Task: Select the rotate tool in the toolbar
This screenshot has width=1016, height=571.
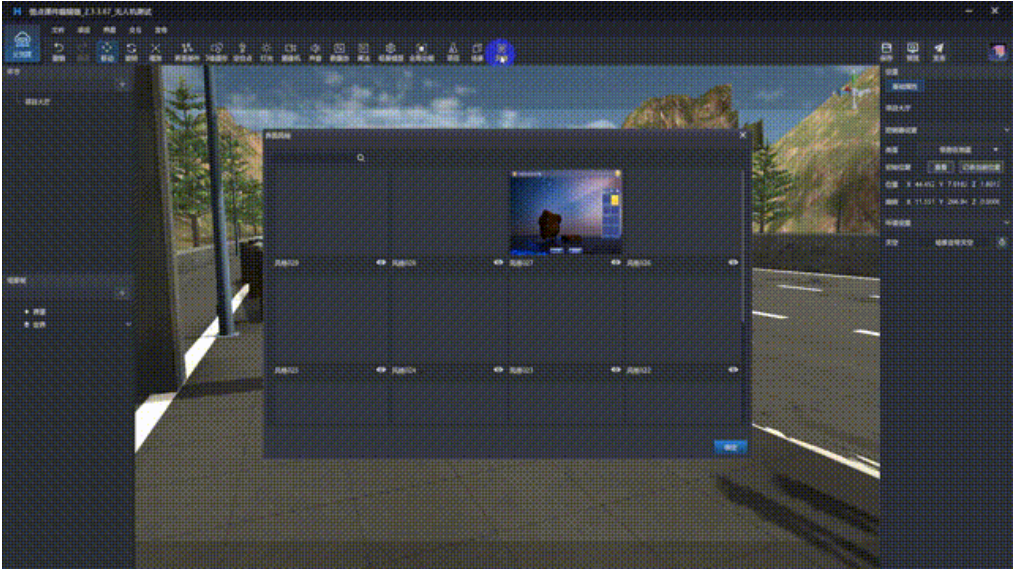Action: pyautogui.click(x=131, y=51)
